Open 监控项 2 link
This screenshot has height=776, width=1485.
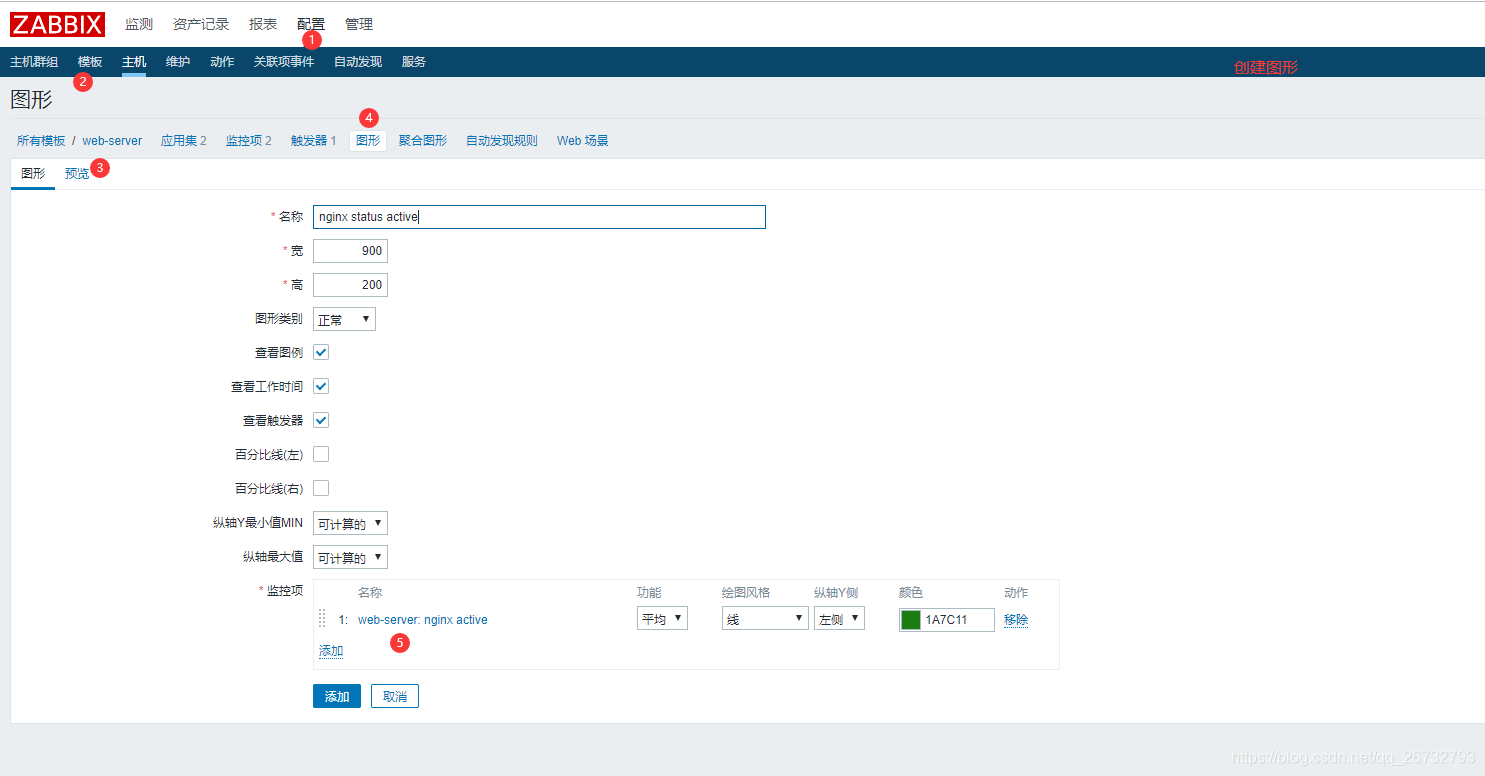[249, 141]
